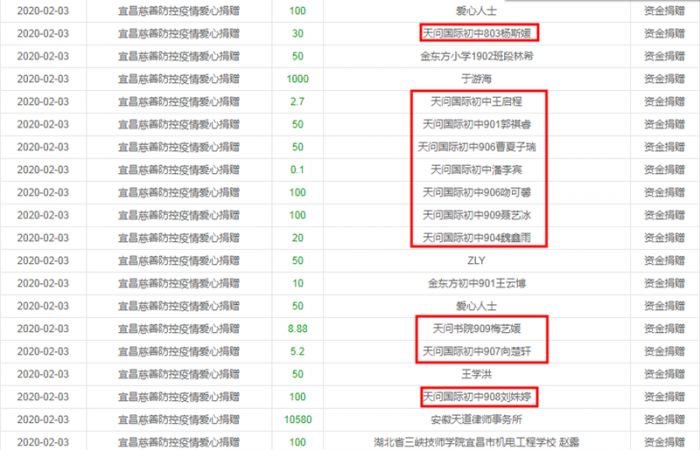This screenshot has height=450, width=700.
Task: Select donor 安徽天道律师事务所
Action: tap(476, 419)
